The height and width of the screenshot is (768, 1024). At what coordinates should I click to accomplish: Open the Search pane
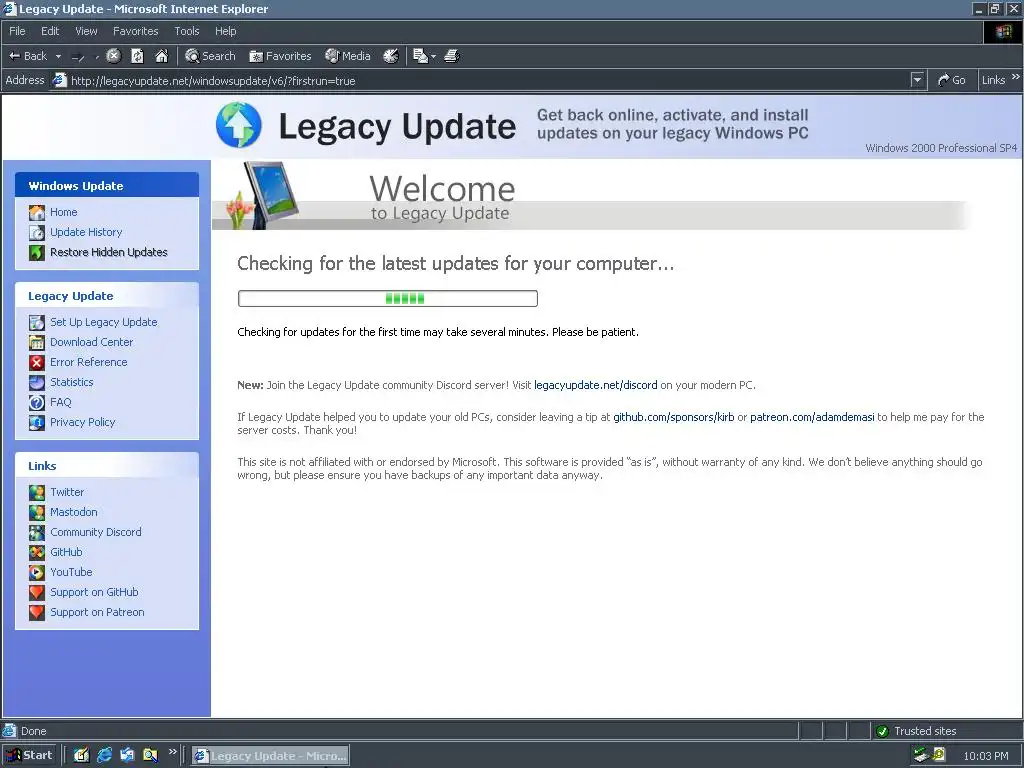[x=210, y=56]
